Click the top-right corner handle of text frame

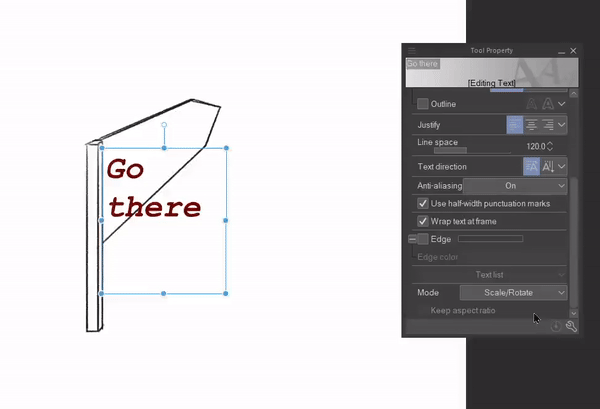[x=226, y=148]
